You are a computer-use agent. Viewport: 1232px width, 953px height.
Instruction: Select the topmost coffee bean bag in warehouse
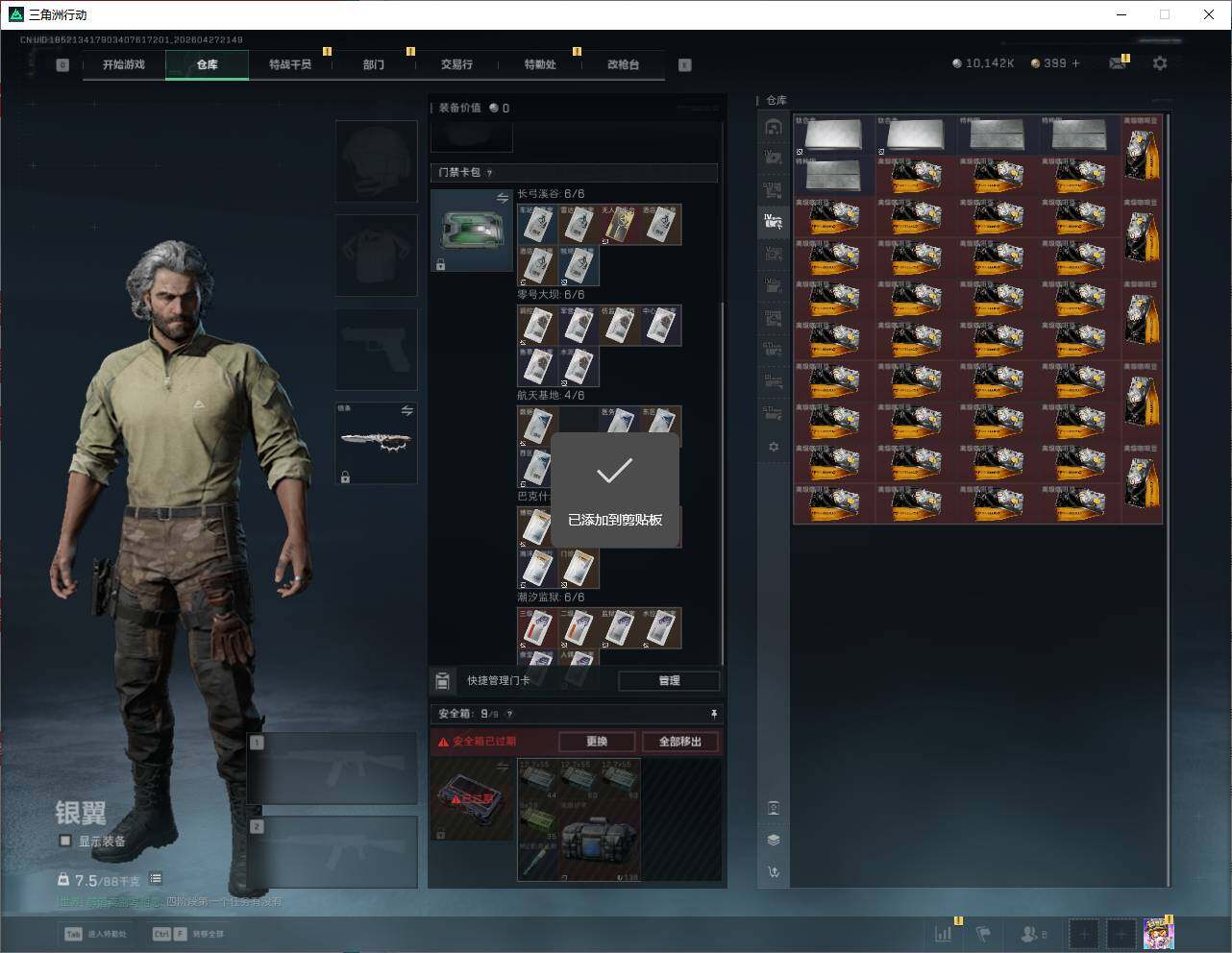1142,156
